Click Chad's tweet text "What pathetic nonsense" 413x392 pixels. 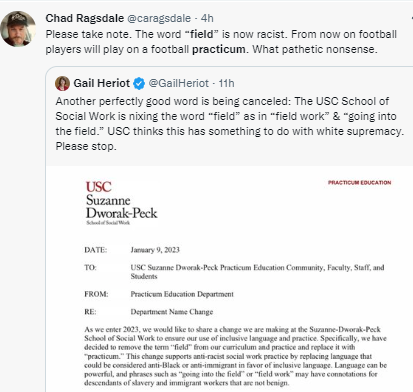click(315, 49)
